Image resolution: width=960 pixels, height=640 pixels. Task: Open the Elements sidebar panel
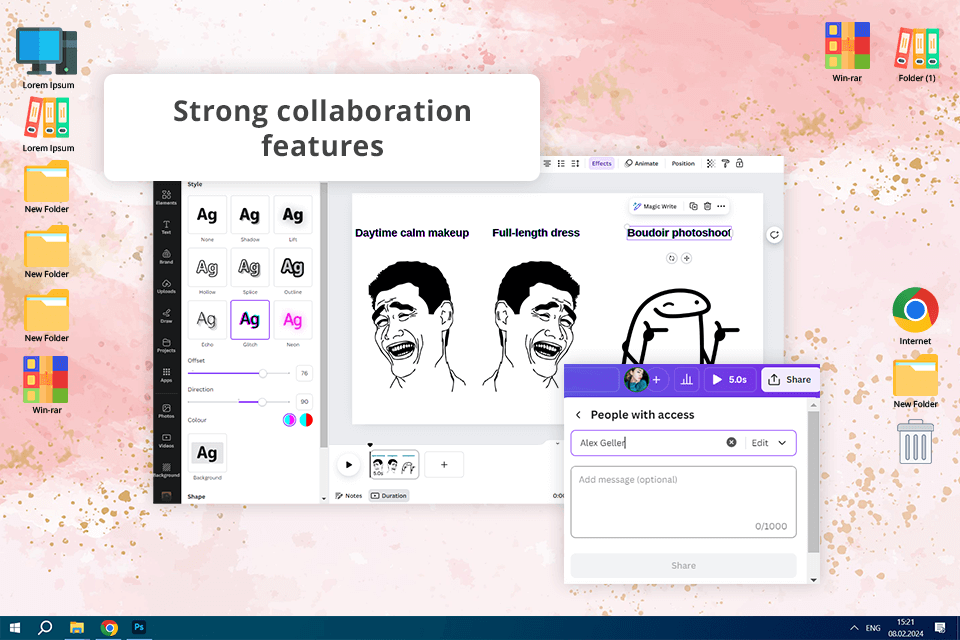[166, 197]
